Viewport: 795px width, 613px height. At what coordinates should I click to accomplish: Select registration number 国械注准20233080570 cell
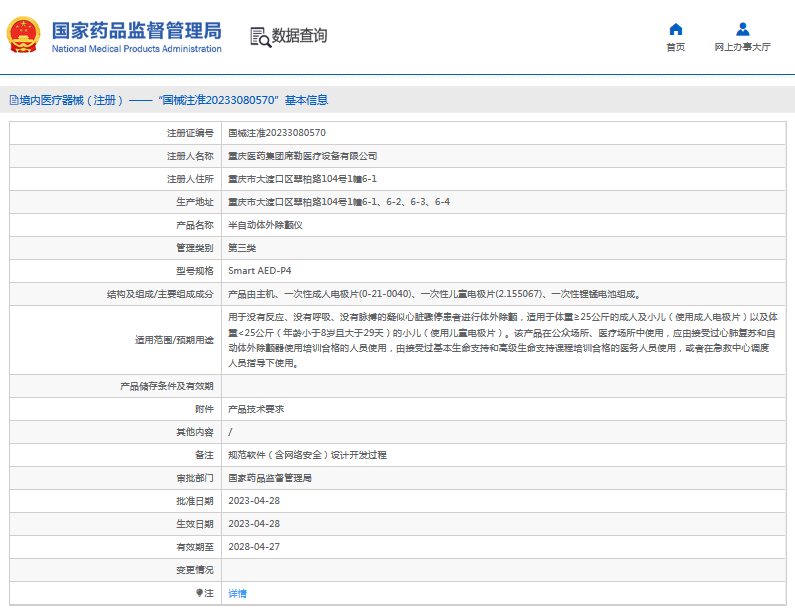click(277, 133)
